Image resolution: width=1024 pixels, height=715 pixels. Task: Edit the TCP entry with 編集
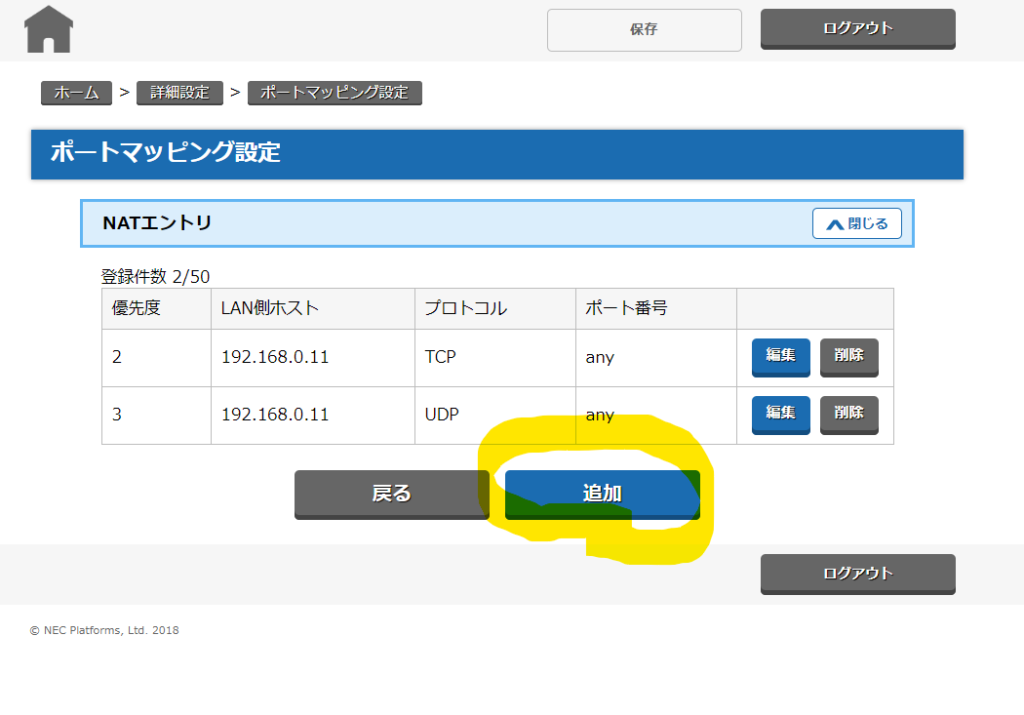pos(780,357)
